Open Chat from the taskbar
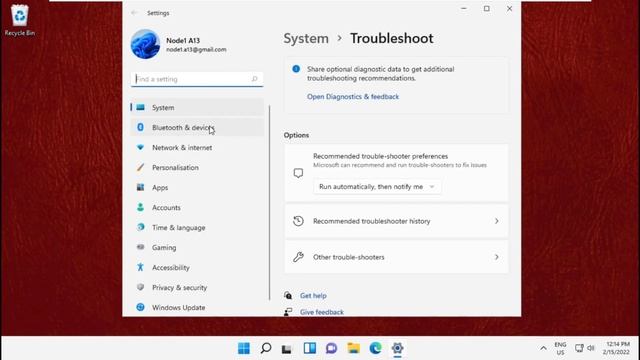Viewport: 640px width, 360px height. (331, 348)
